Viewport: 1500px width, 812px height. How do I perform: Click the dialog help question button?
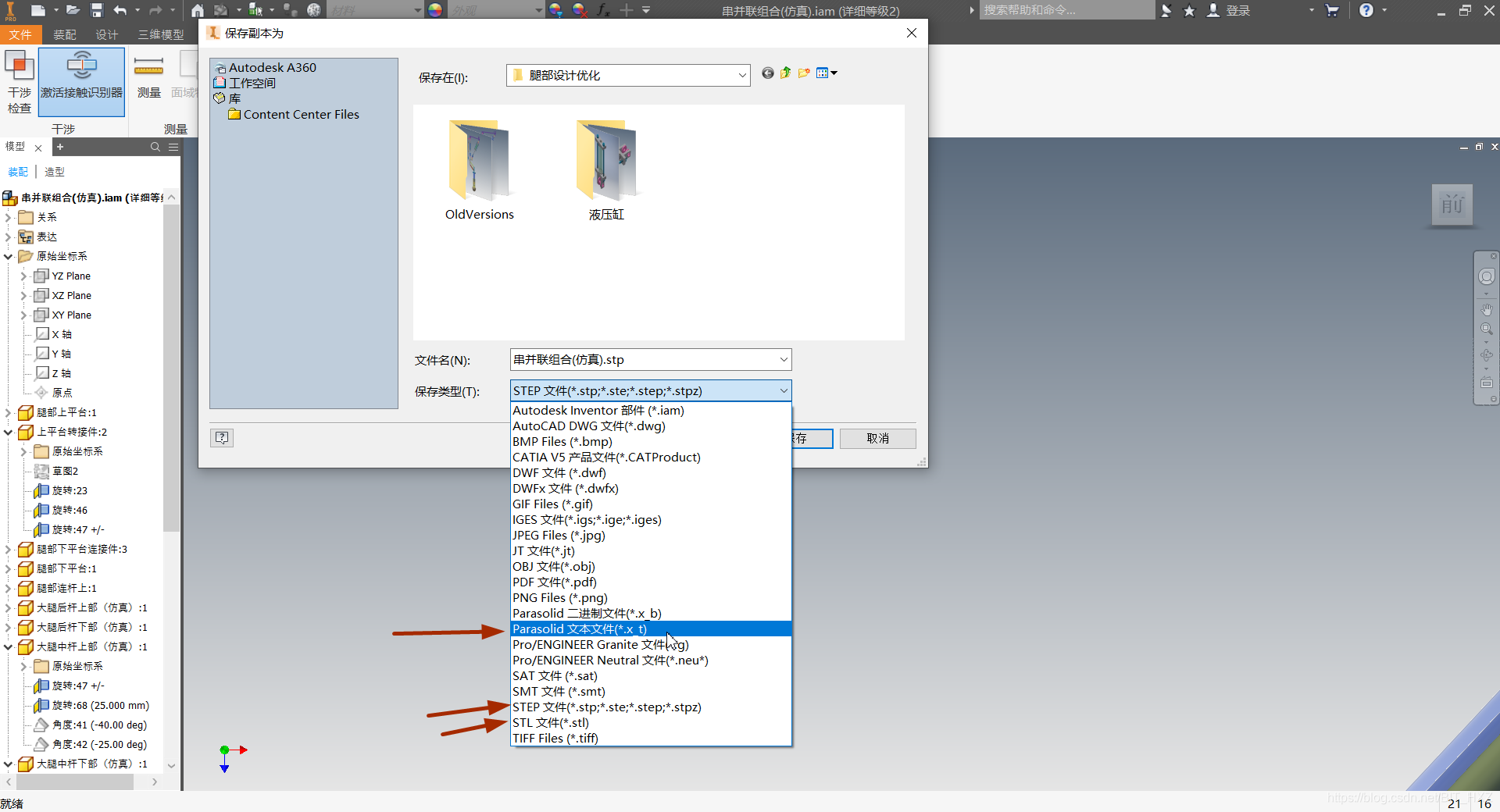coord(222,437)
